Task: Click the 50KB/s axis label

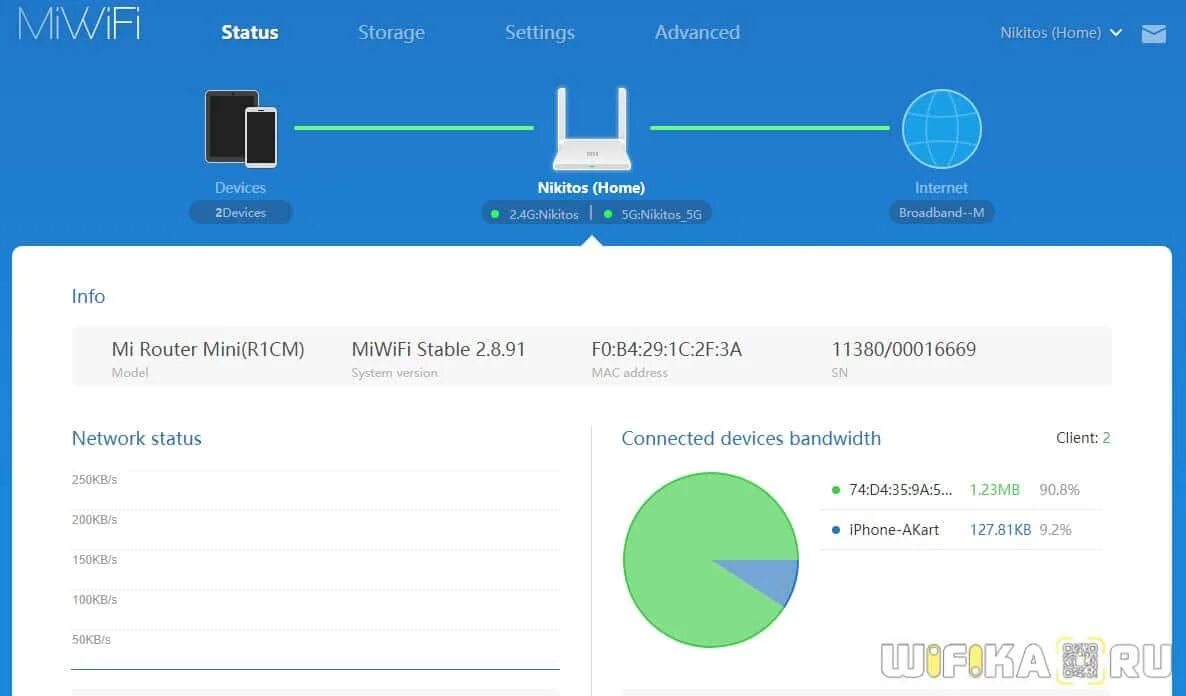Action: tap(92, 639)
